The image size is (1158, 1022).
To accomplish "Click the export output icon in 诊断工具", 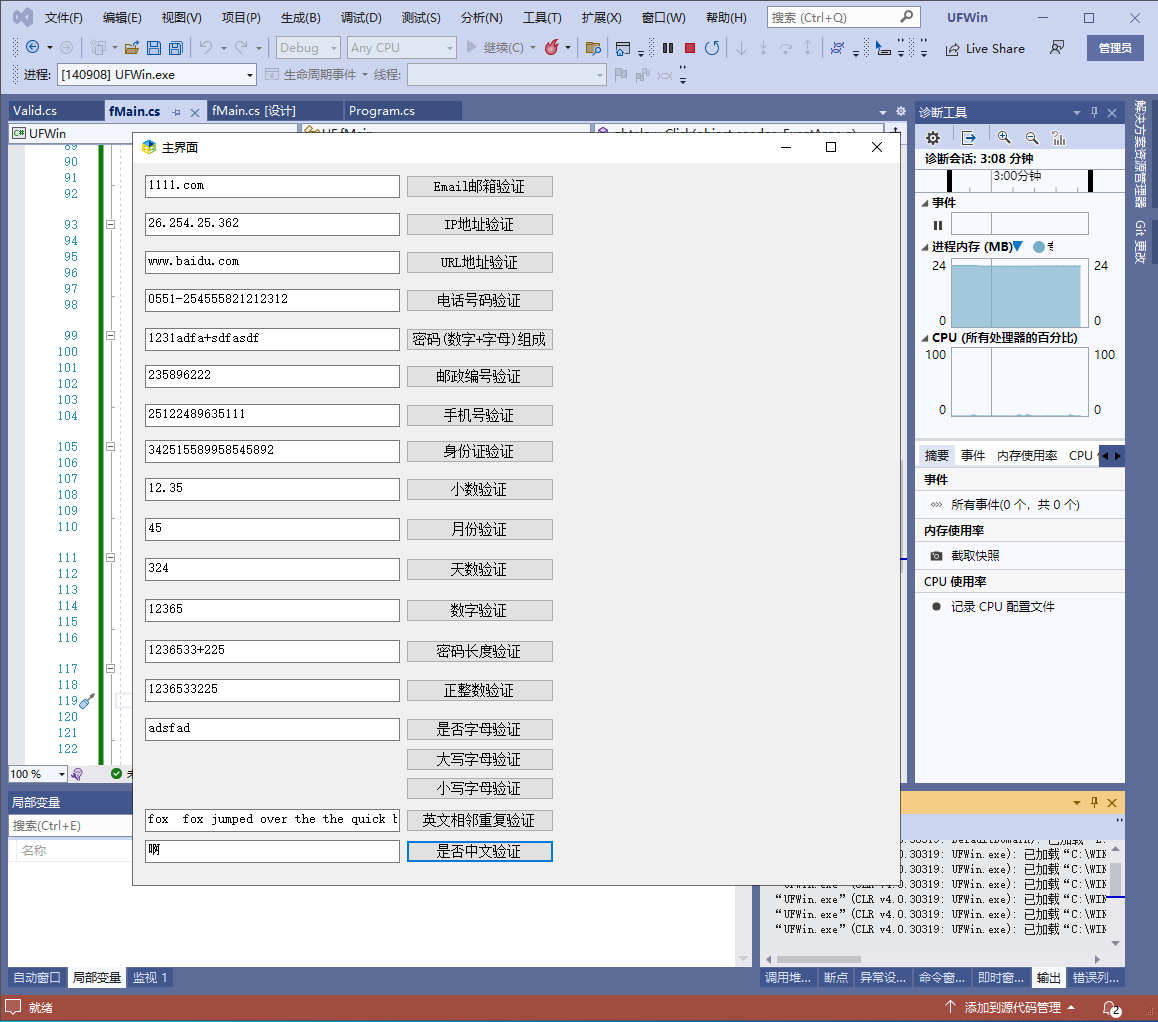I will point(968,138).
